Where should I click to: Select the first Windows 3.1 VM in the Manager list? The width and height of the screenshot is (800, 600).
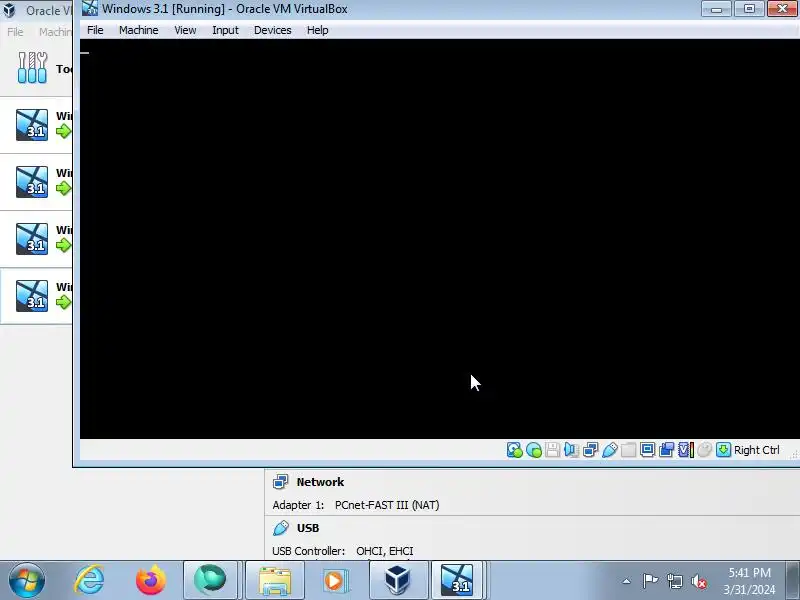36,124
